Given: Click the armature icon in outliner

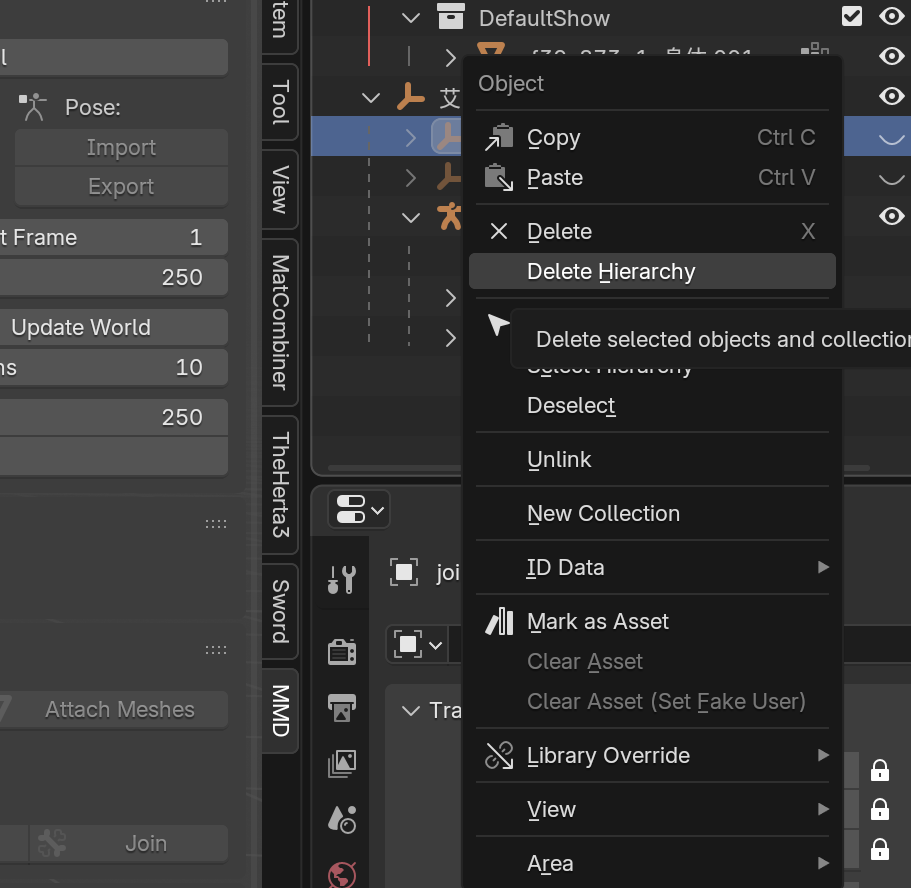Looking at the screenshot, I should coord(449,216).
